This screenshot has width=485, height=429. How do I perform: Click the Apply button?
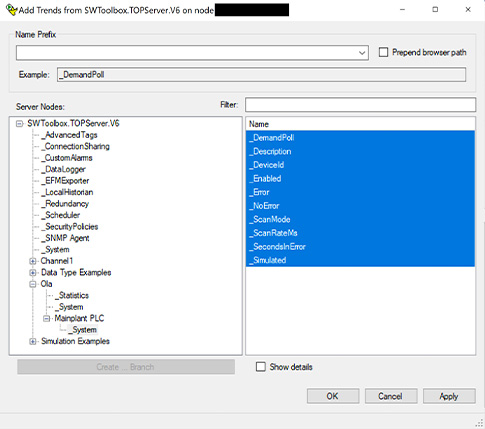(x=449, y=396)
